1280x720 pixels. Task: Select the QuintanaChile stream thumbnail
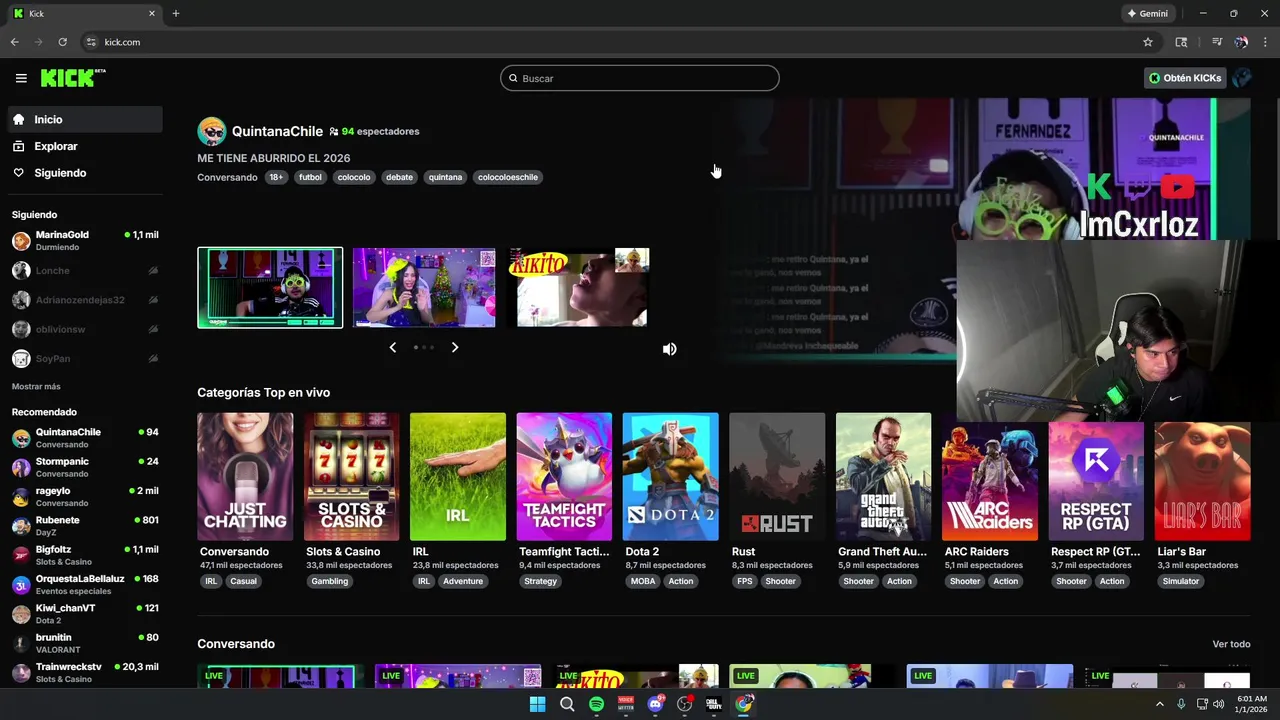tap(270, 288)
